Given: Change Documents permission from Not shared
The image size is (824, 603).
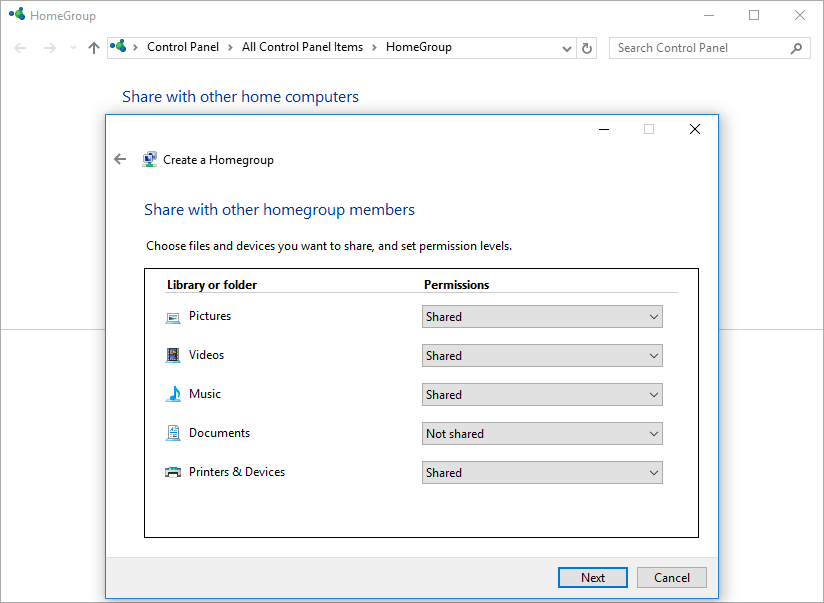Looking at the screenshot, I should (541, 434).
